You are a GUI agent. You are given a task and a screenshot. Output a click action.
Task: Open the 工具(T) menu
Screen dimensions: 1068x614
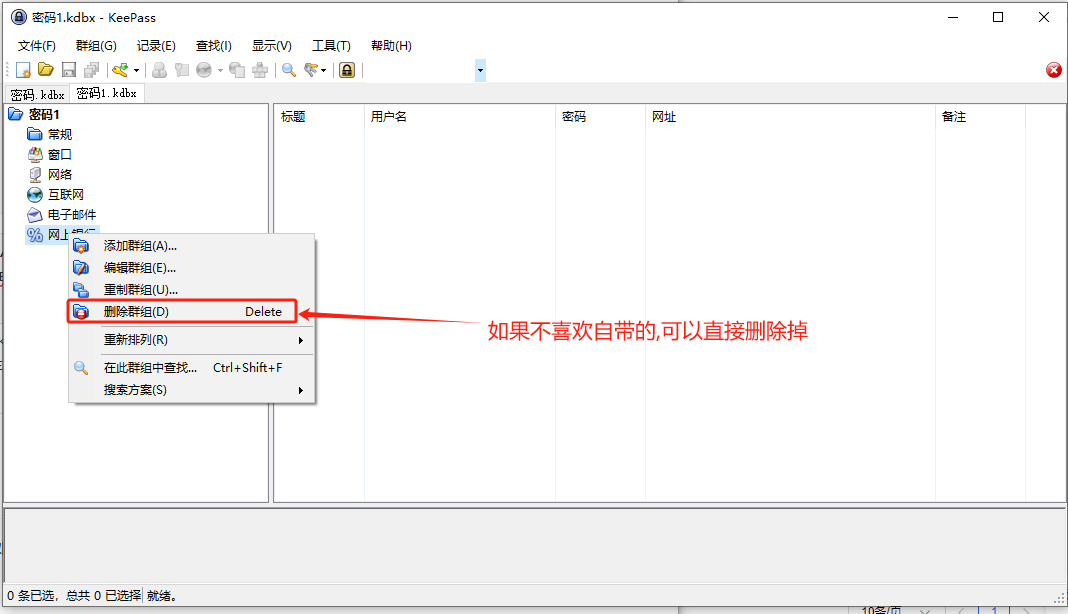click(331, 46)
